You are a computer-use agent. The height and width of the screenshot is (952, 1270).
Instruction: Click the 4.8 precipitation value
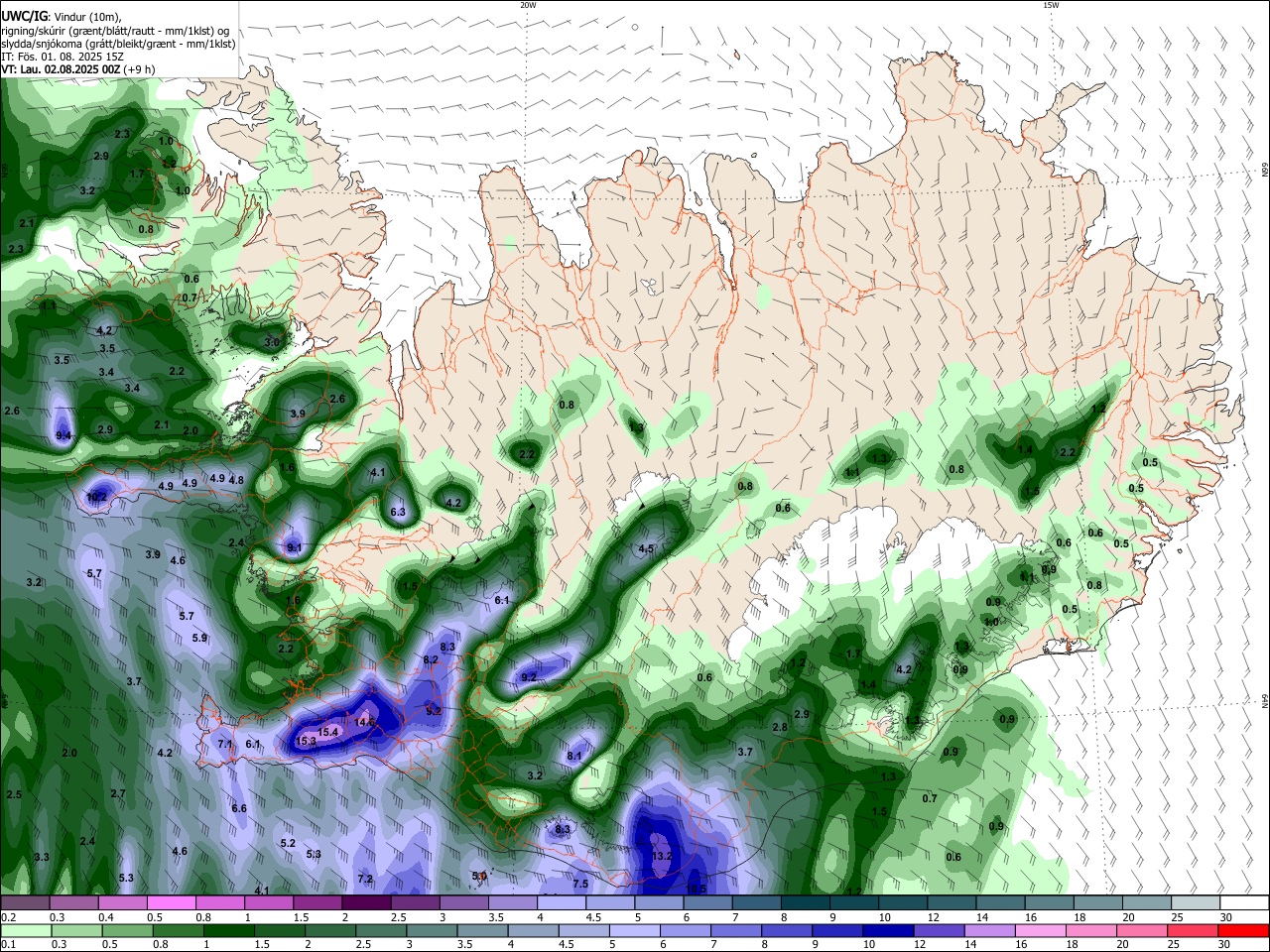(236, 481)
